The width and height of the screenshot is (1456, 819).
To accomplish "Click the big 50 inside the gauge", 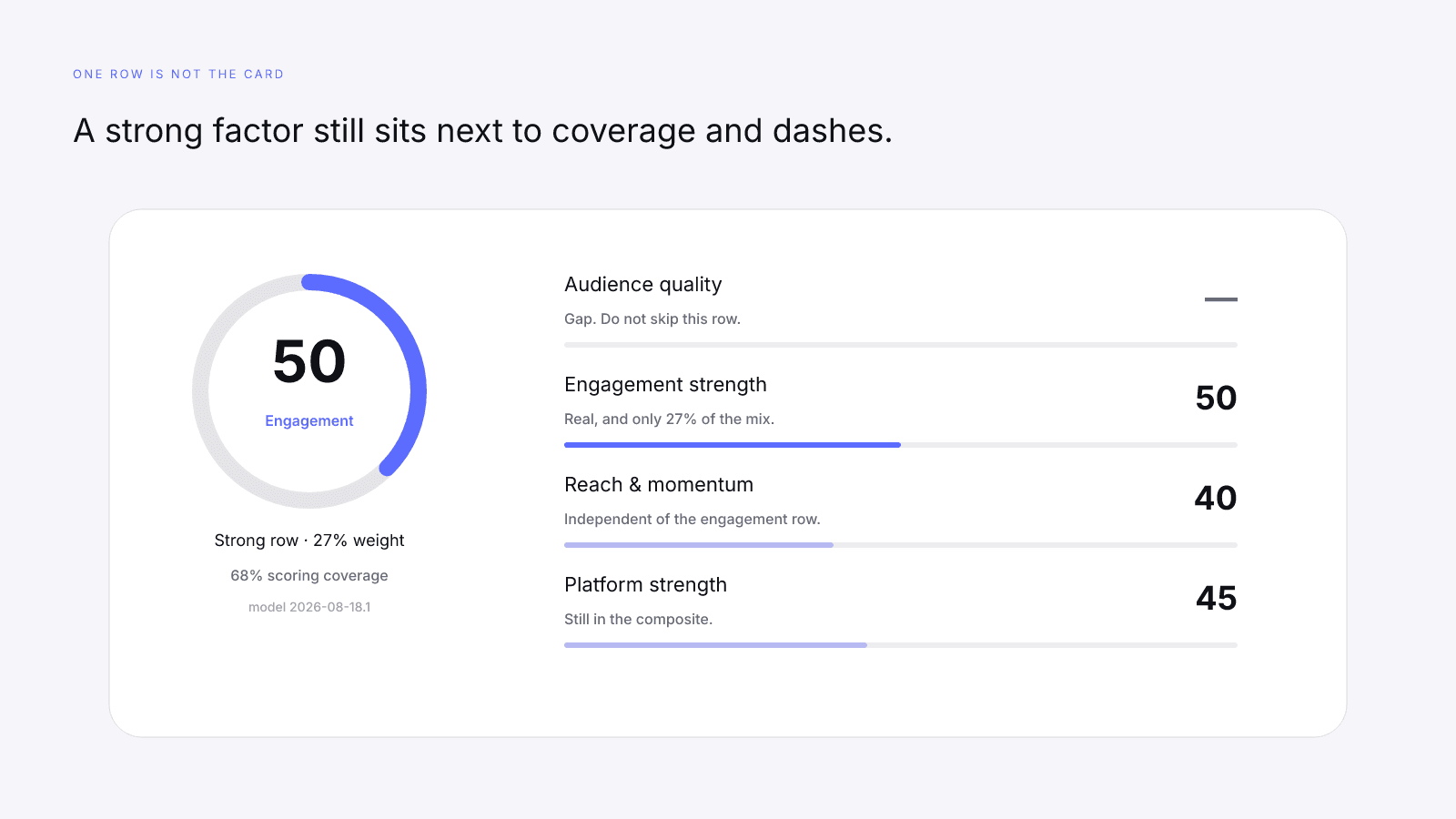I will pyautogui.click(x=309, y=361).
